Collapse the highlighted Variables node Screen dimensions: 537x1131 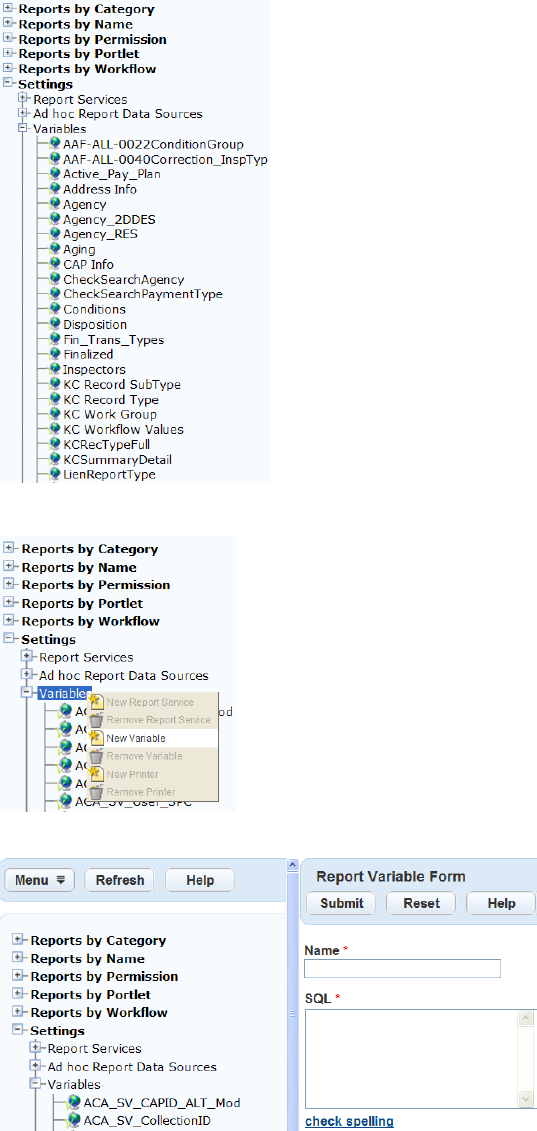click(27, 692)
